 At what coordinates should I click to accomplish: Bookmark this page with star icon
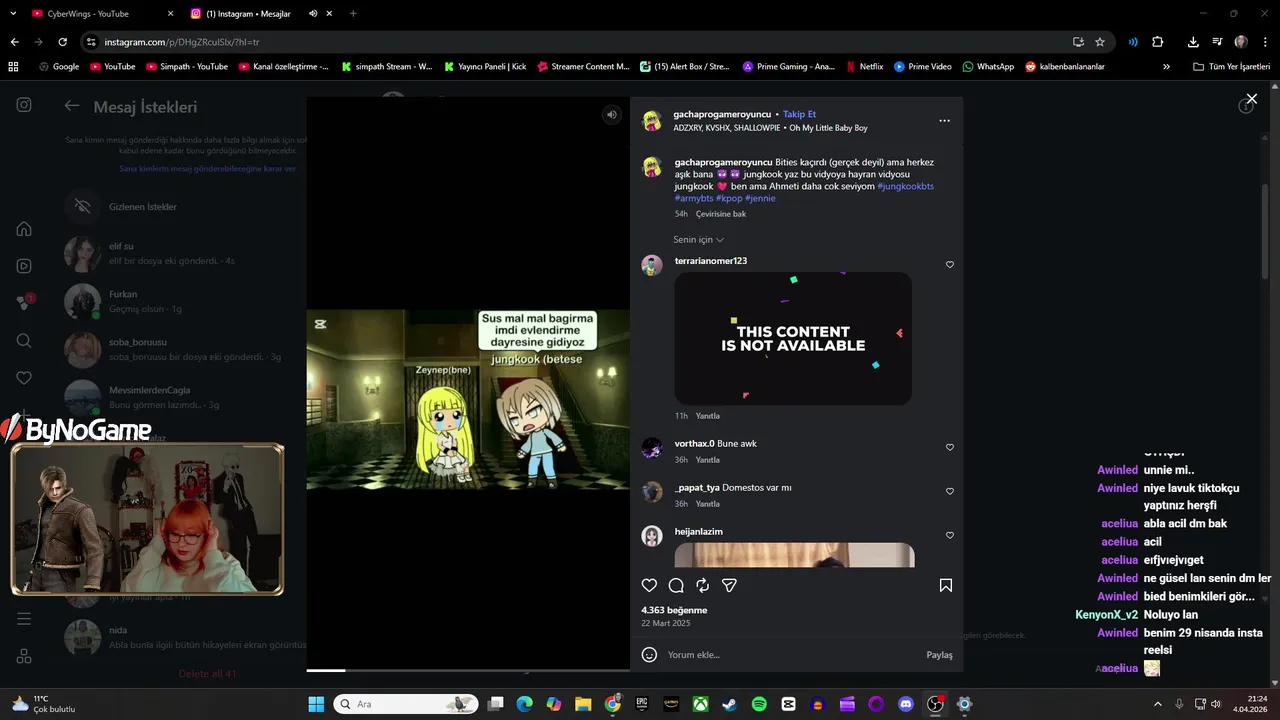coord(1100,42)
